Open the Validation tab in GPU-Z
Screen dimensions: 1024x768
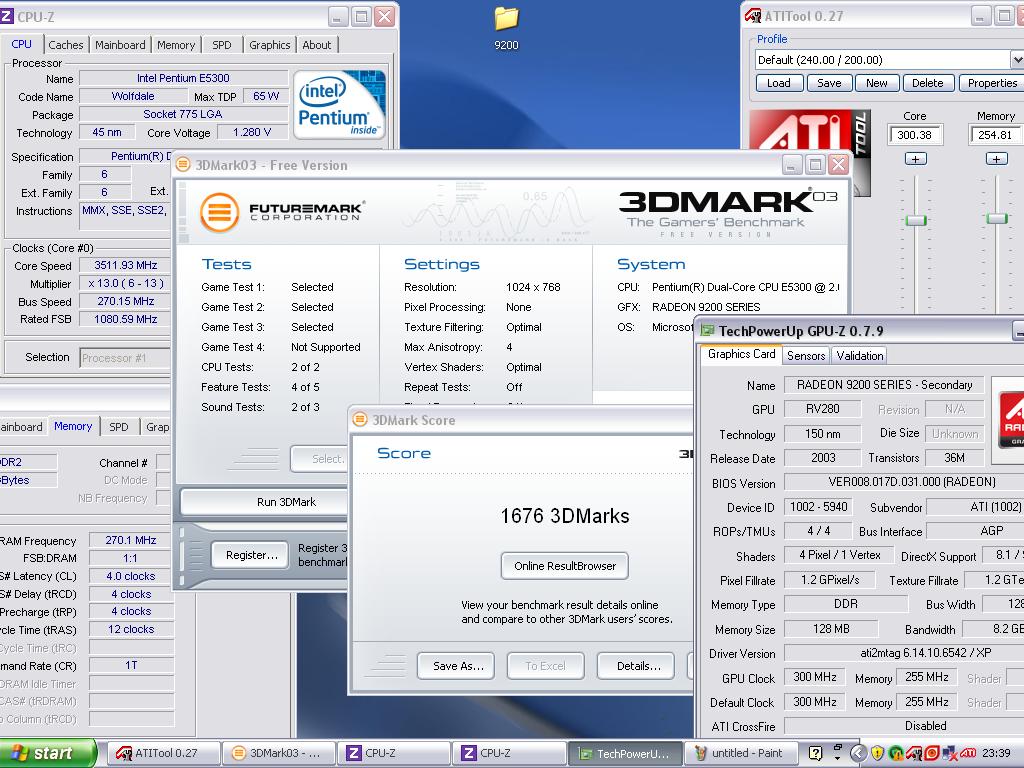(x=859, y=355)
